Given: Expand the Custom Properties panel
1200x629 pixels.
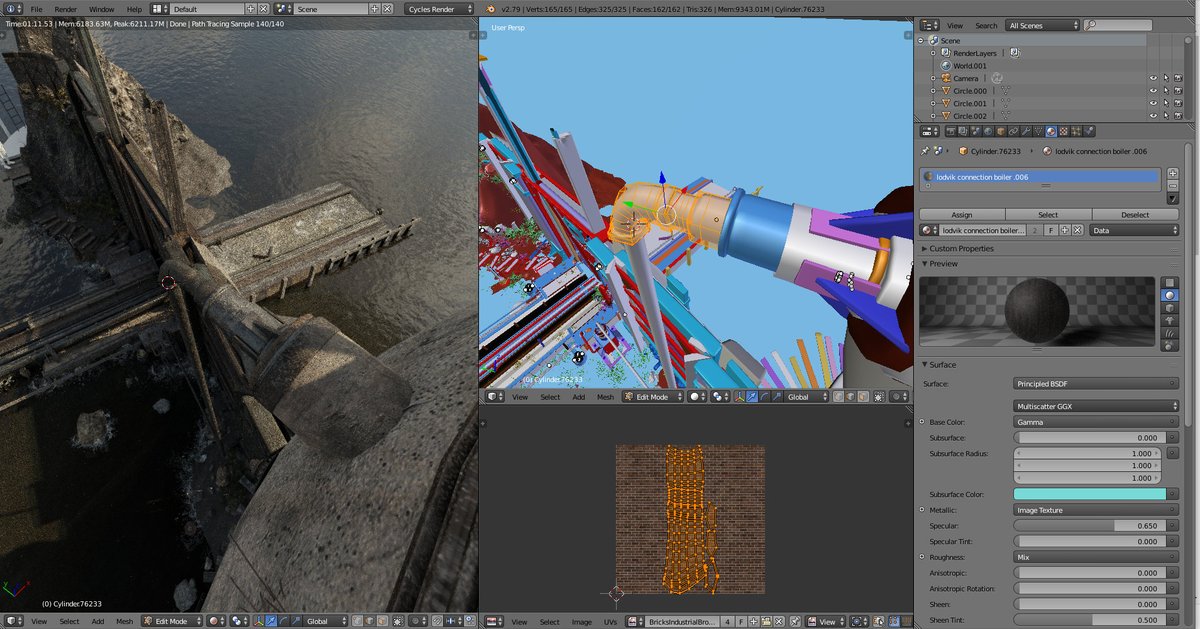Looking at the screenshot, I should (961, 248).
